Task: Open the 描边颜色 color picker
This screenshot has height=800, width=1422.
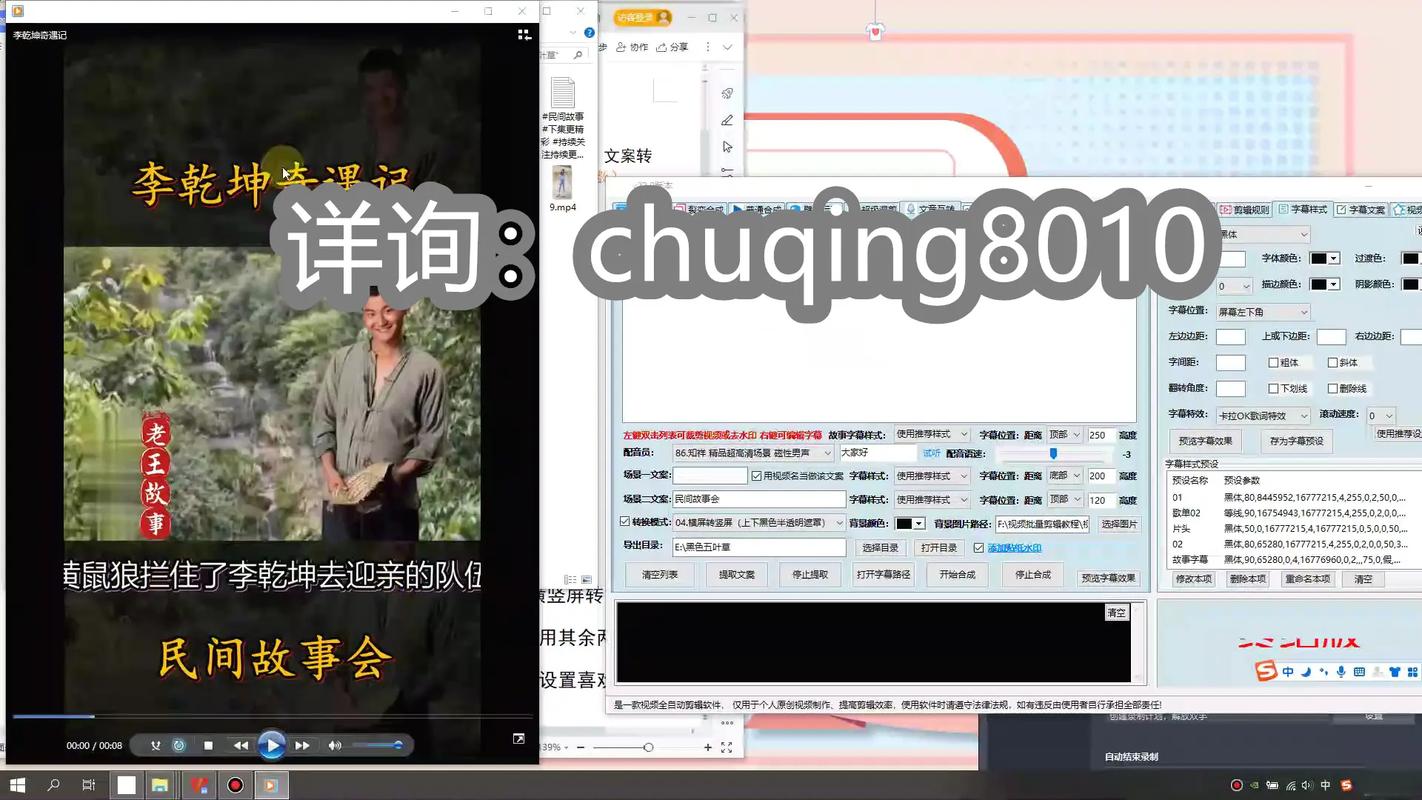Action: tap(1325, 284)
